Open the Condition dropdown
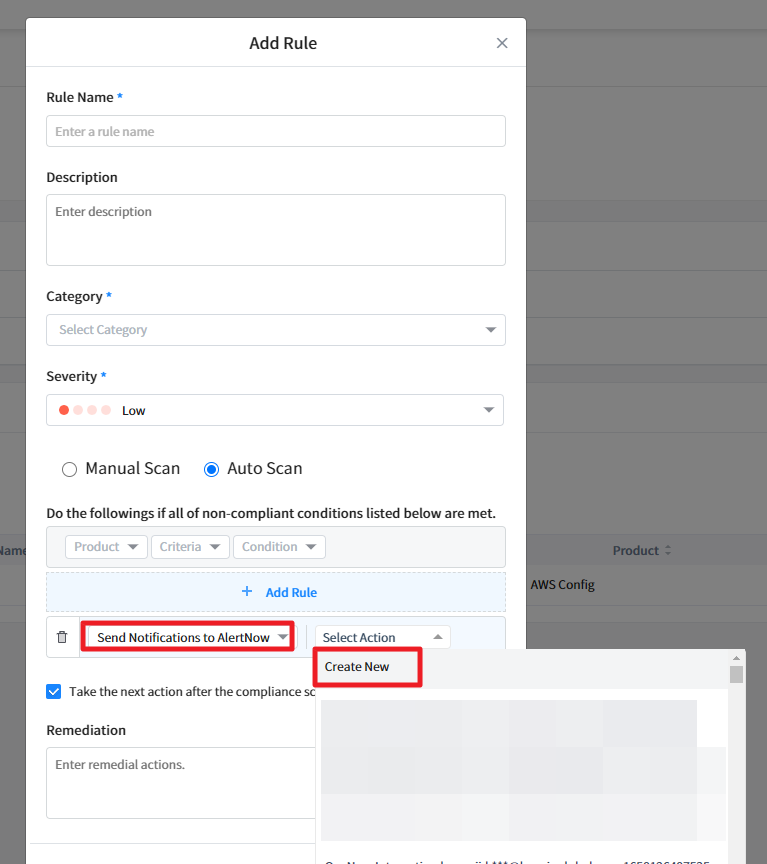767x864 pixels. (279, 547)
